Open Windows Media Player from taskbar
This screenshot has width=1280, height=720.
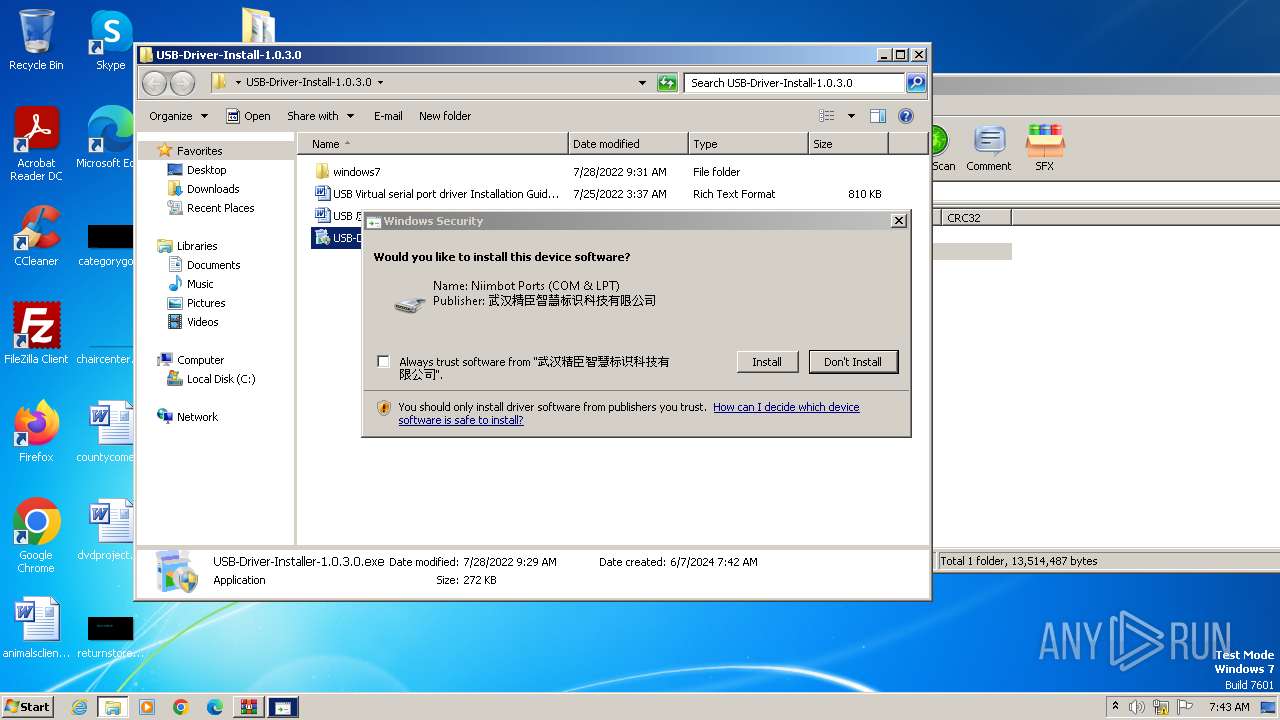(147, 707)
